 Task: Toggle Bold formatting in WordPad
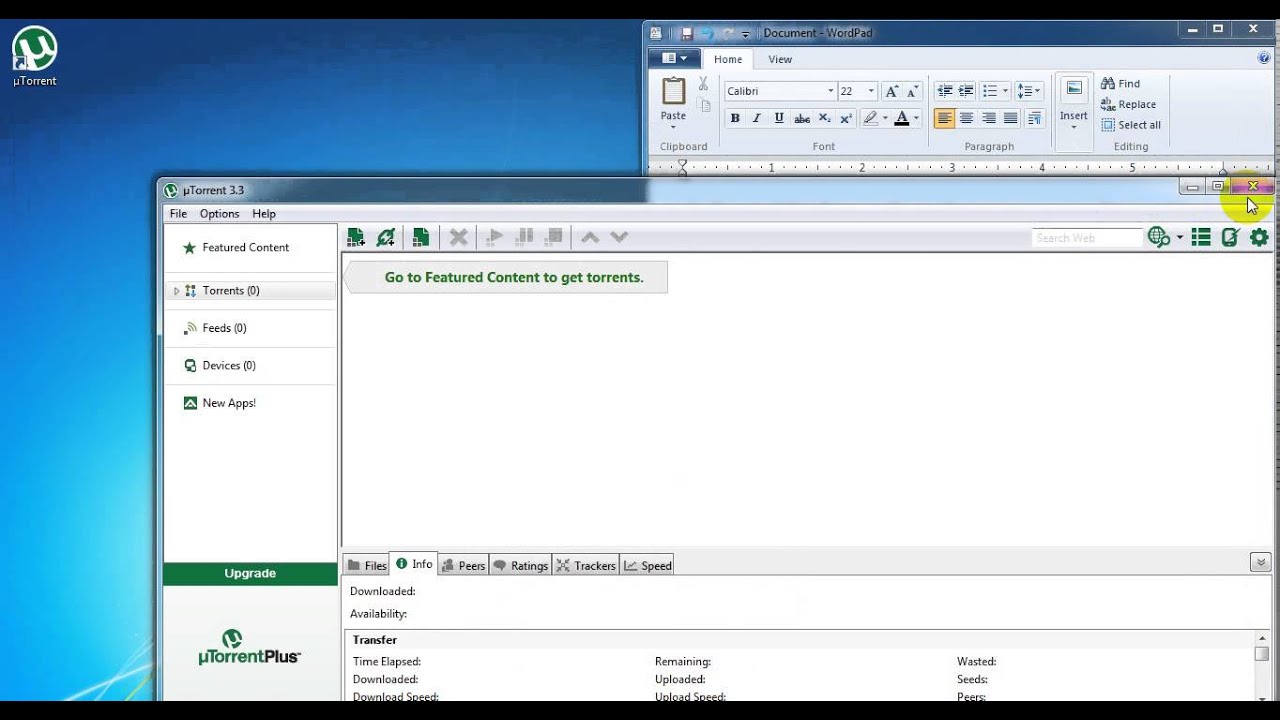pos(735,118)
